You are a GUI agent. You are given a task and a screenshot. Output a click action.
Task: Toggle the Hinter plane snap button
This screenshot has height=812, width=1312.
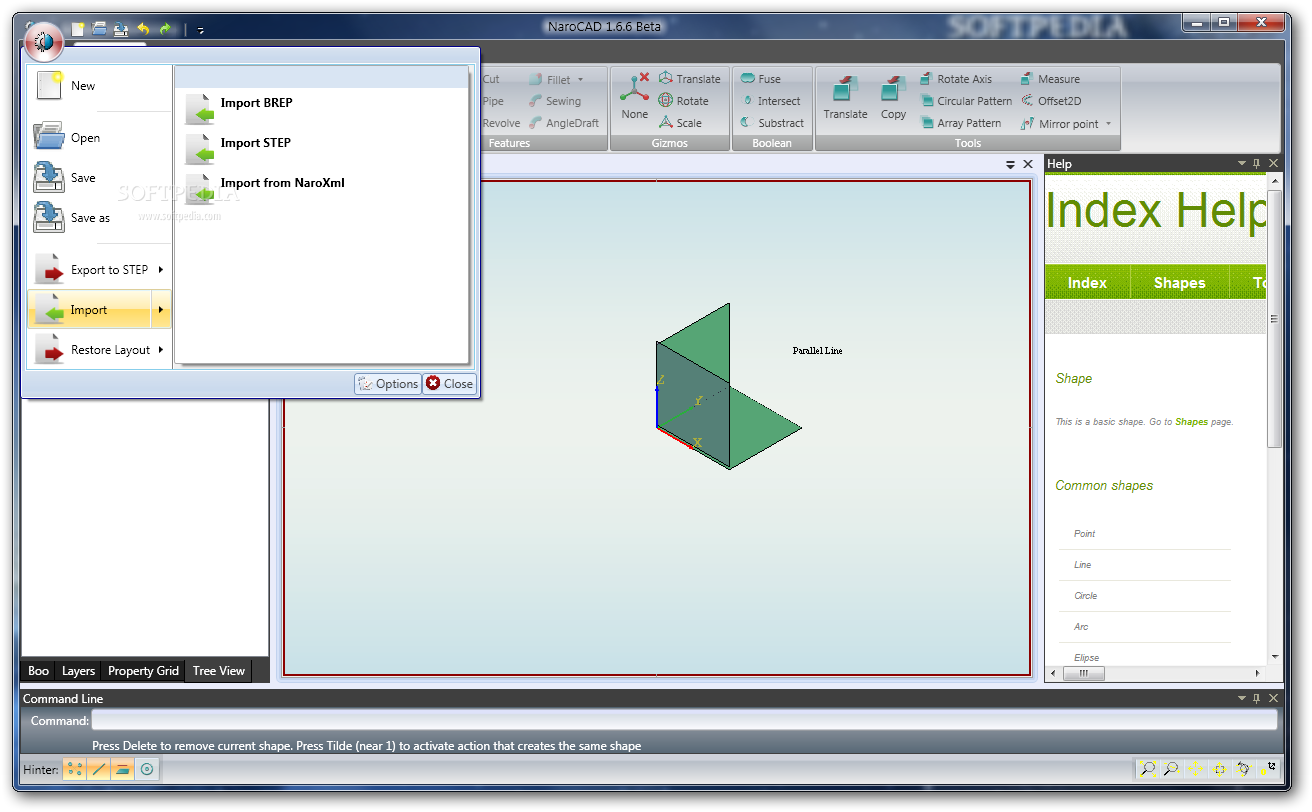pos(122,769)
